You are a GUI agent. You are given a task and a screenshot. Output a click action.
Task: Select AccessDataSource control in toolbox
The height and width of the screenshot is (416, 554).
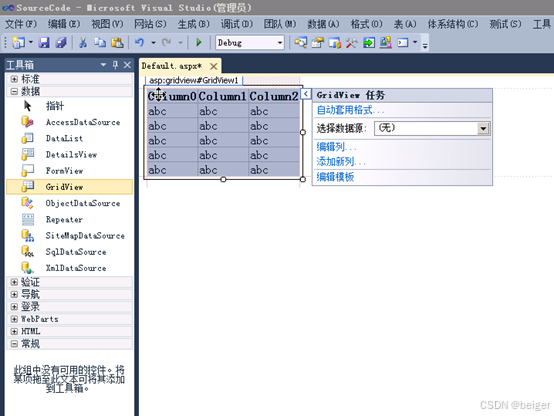pos(70,122)
